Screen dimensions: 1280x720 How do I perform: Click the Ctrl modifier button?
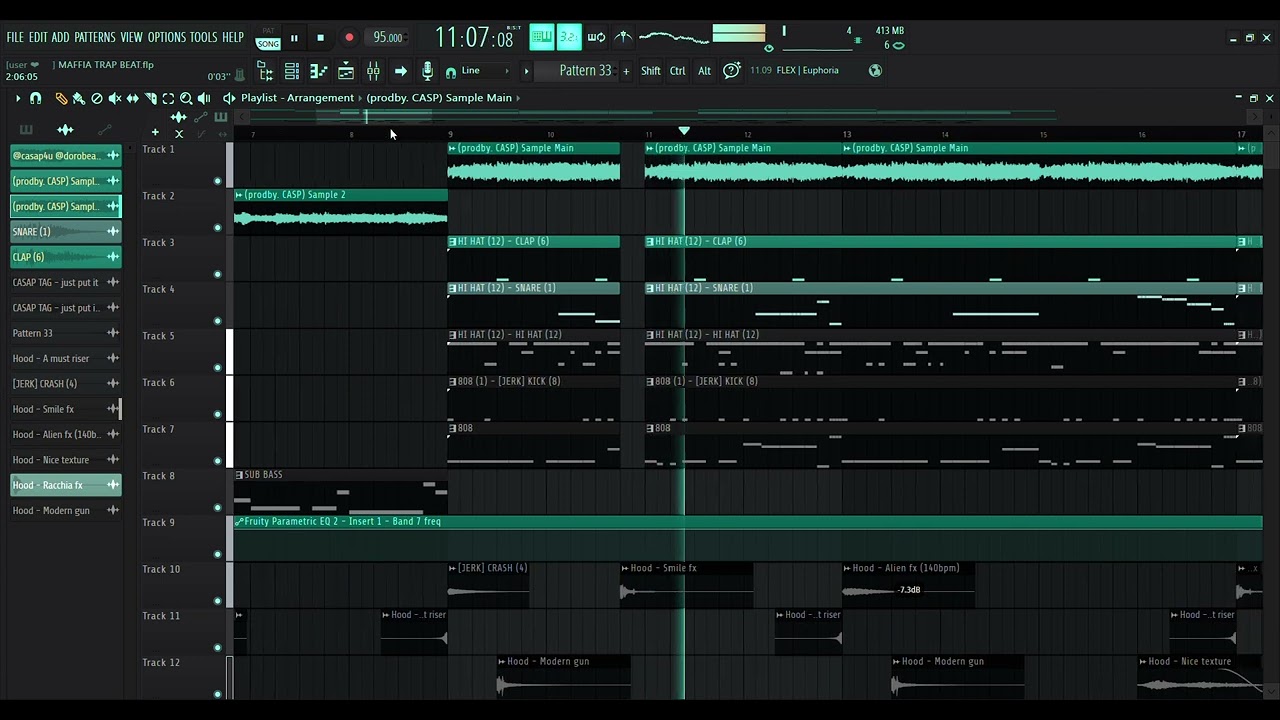(x=678, y=71)
